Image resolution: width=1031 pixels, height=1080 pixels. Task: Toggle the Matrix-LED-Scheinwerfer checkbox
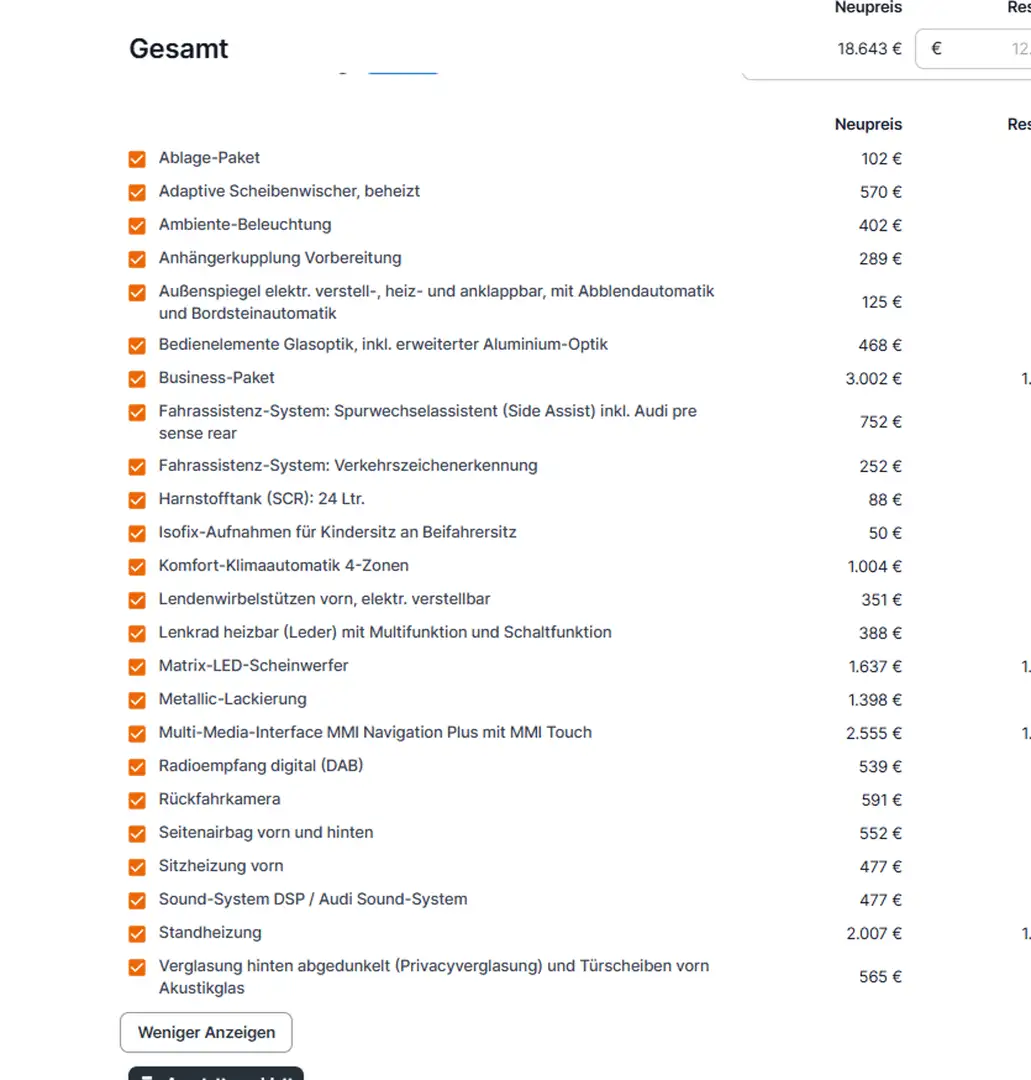point(137,667)
